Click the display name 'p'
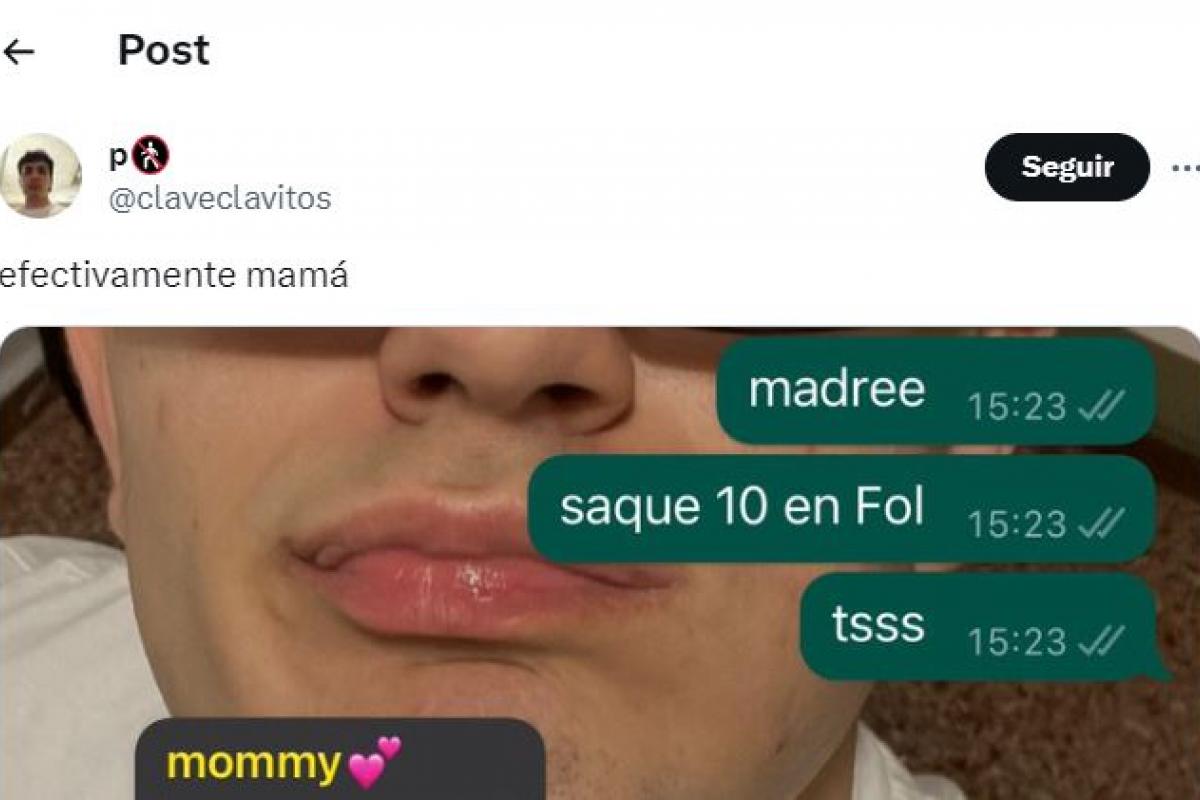This screenshot has width=1200, height=800. pyautogui.click(x=119, y=158)
